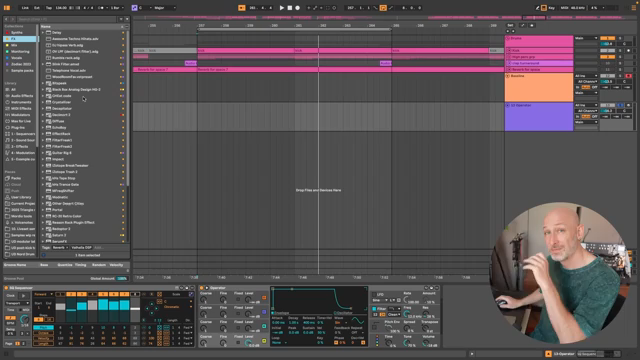This screenshot has width=640, height=360.
Task: Toggle the orange Loop switch in the transport bar
Action: click(383, 8)
